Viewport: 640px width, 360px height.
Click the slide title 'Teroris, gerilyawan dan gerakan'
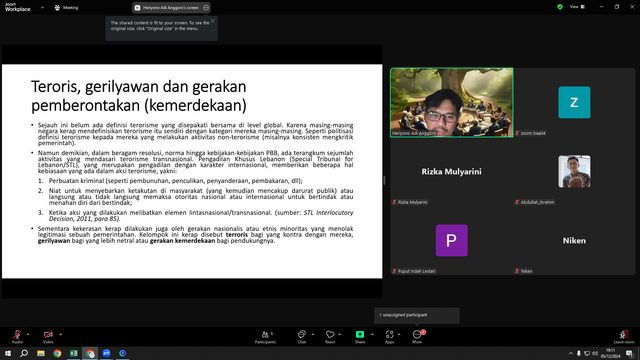139,87
